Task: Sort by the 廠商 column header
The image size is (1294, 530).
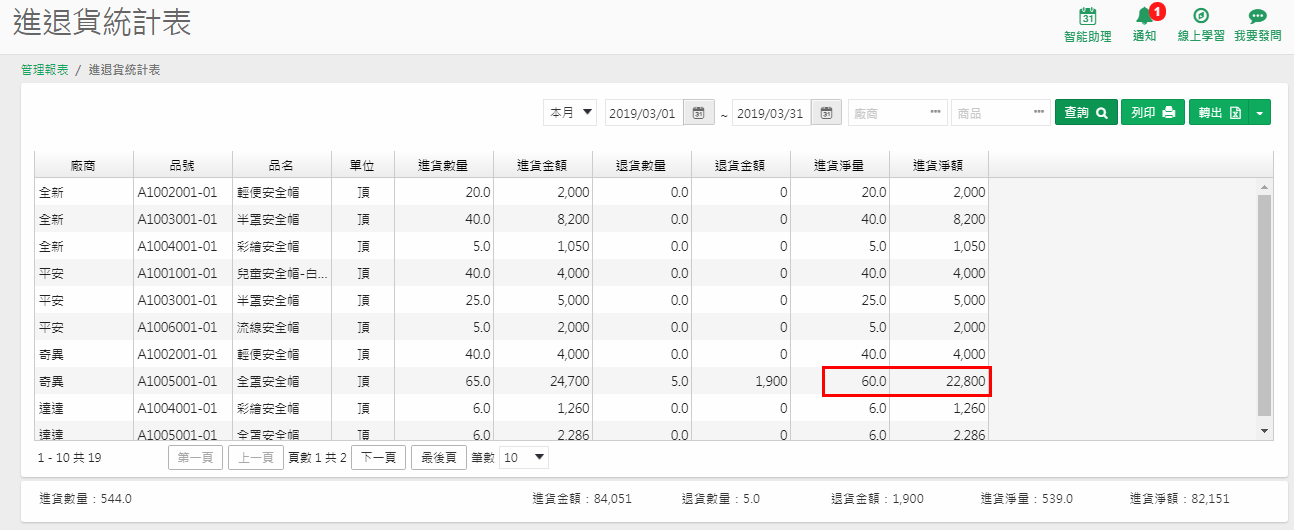Action: click(85, 165)
